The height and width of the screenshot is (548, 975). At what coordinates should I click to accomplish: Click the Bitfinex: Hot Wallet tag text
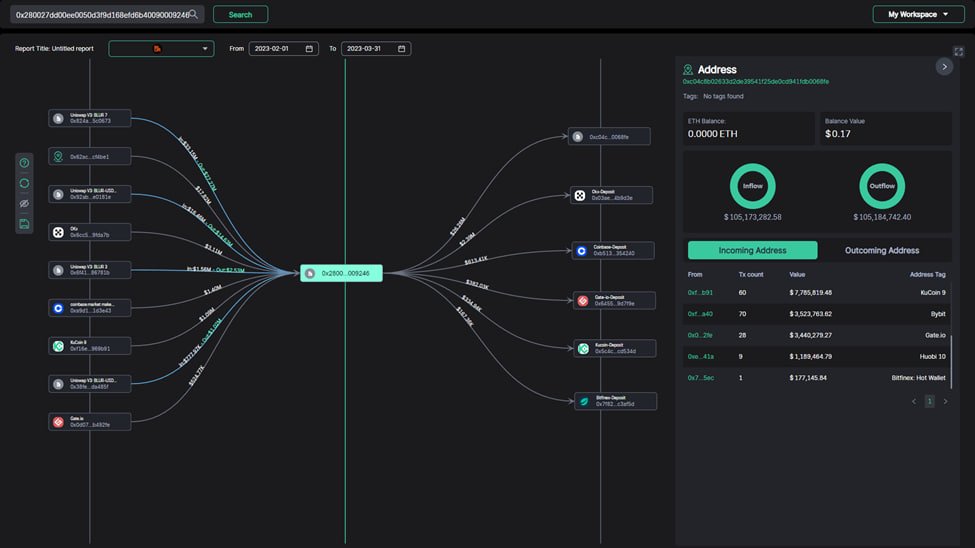click(x=918, y=378)
